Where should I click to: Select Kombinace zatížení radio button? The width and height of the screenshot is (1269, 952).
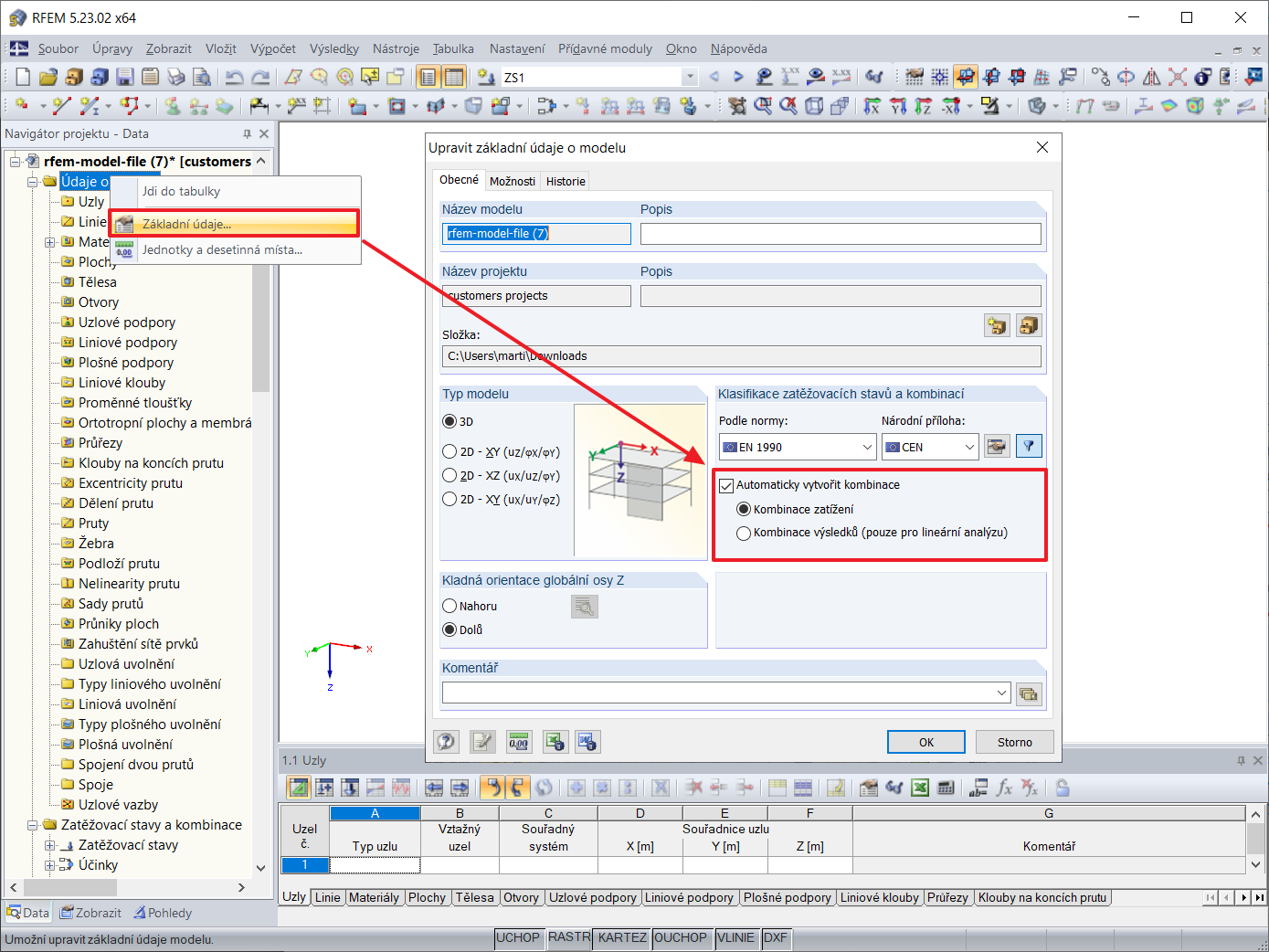point(744,510)
